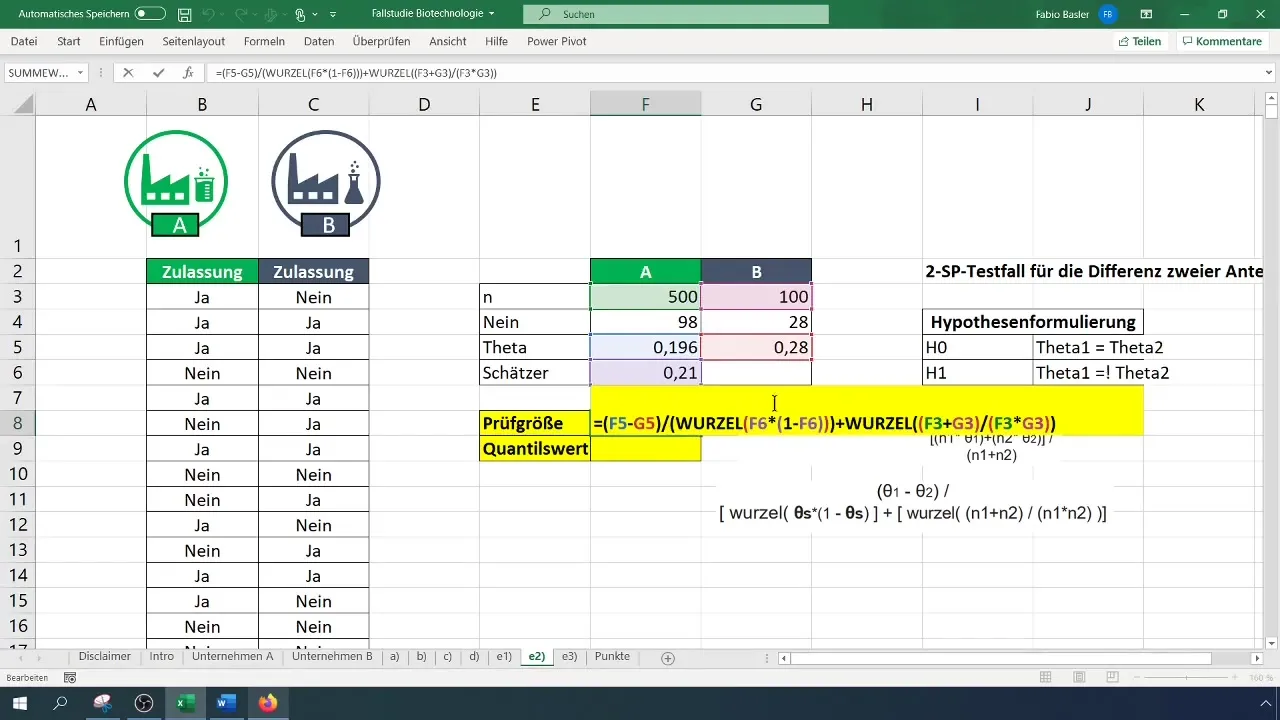Open the Daten ribbon tab

pyautogui.click(x=319, y=41)
